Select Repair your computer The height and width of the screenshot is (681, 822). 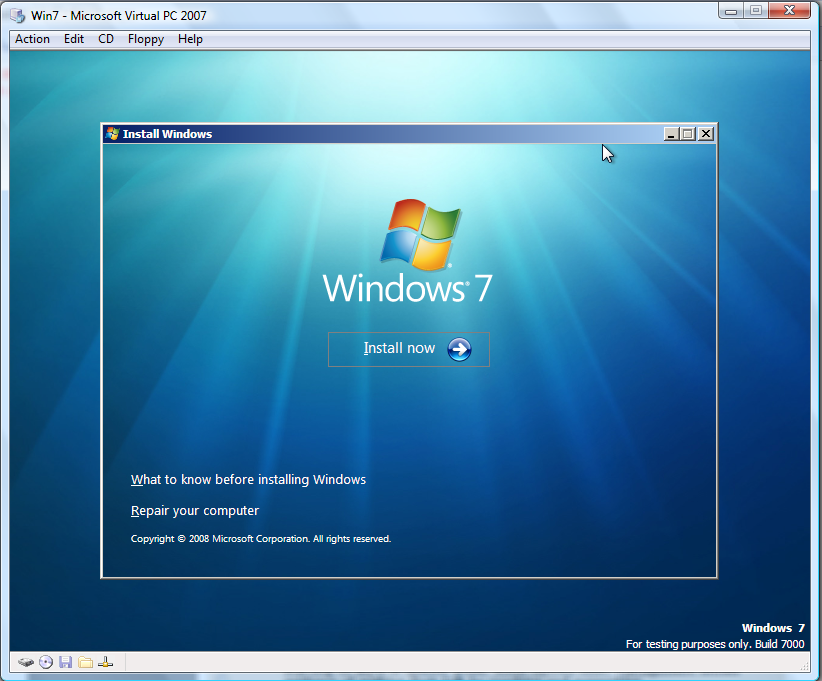(194, 510)
